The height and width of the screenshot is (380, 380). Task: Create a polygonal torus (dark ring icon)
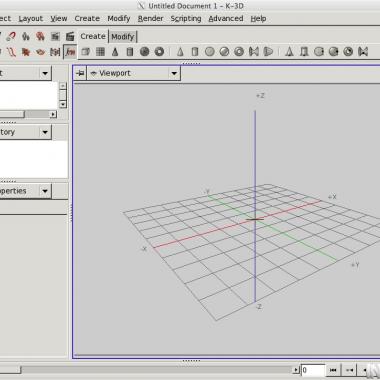(159, 52)
